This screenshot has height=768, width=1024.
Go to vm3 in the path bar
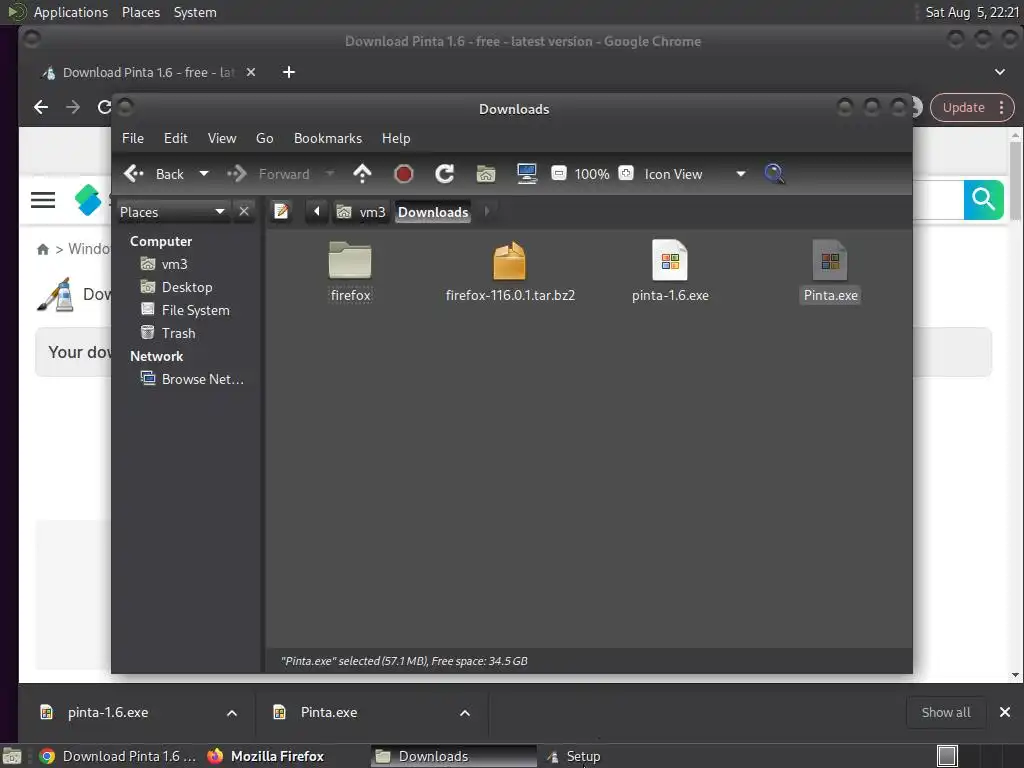pos(361,212)
